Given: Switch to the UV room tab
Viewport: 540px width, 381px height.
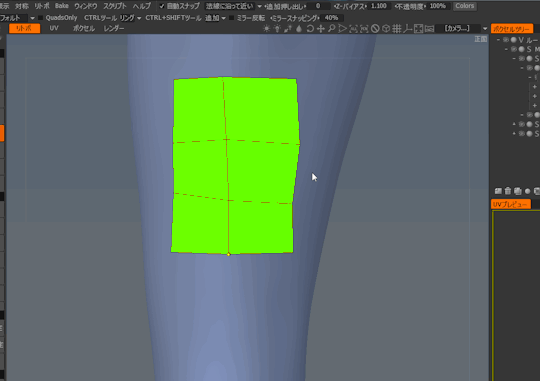Looking at the screenshot, I should coord(54,29).
